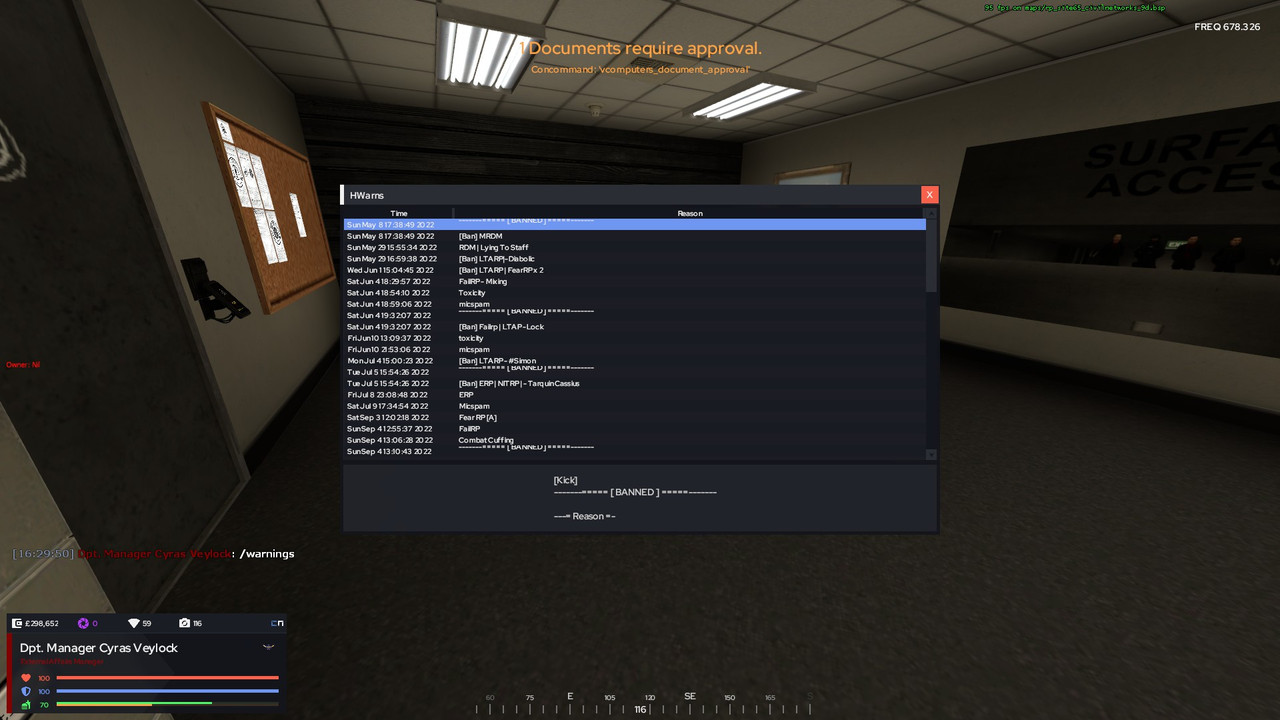The width and height of the screenshot is (1280, 720).
Task: Close the HWarns window
Action: (x=930, y=195)
